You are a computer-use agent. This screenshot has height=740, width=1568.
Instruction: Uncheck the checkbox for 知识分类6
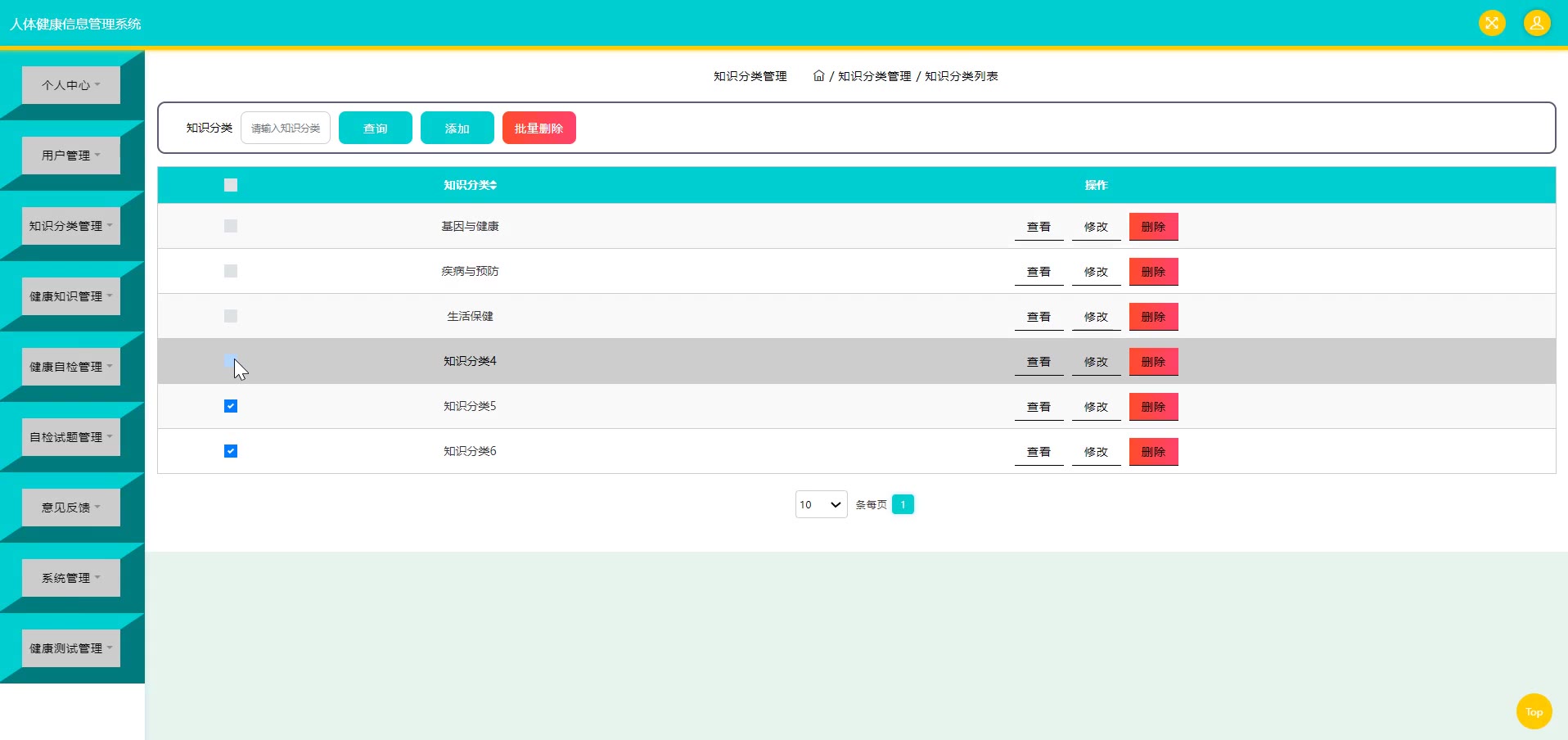tap(231, 451)
